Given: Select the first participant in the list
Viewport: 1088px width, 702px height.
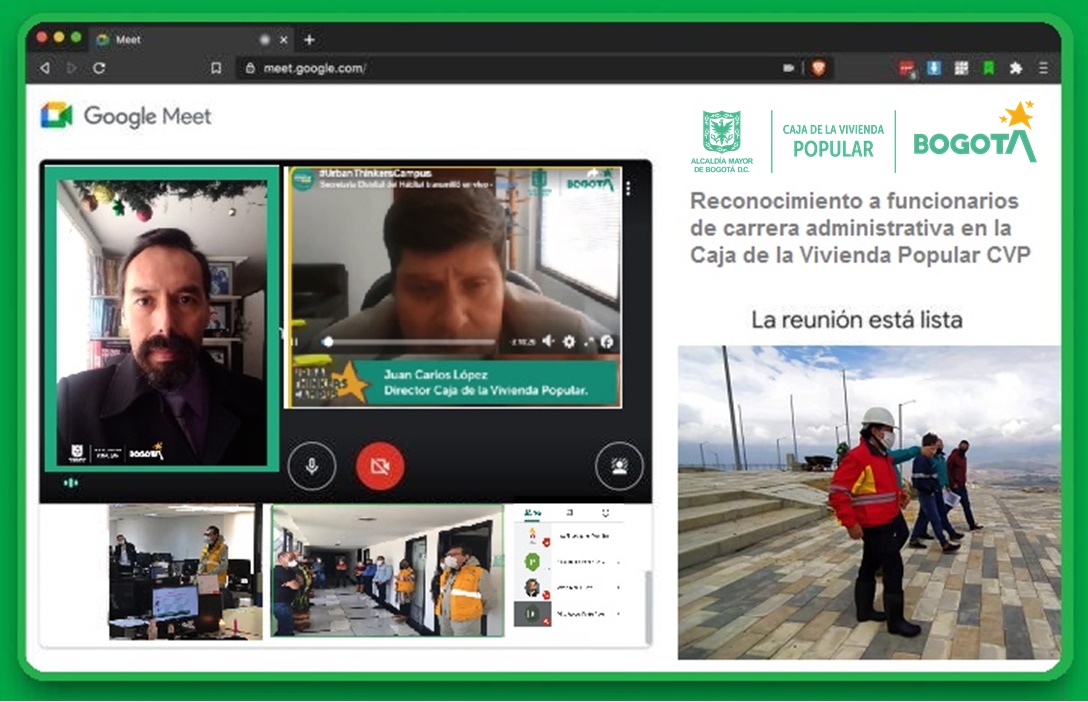Looking at the screenshot, I should [568, 536].
